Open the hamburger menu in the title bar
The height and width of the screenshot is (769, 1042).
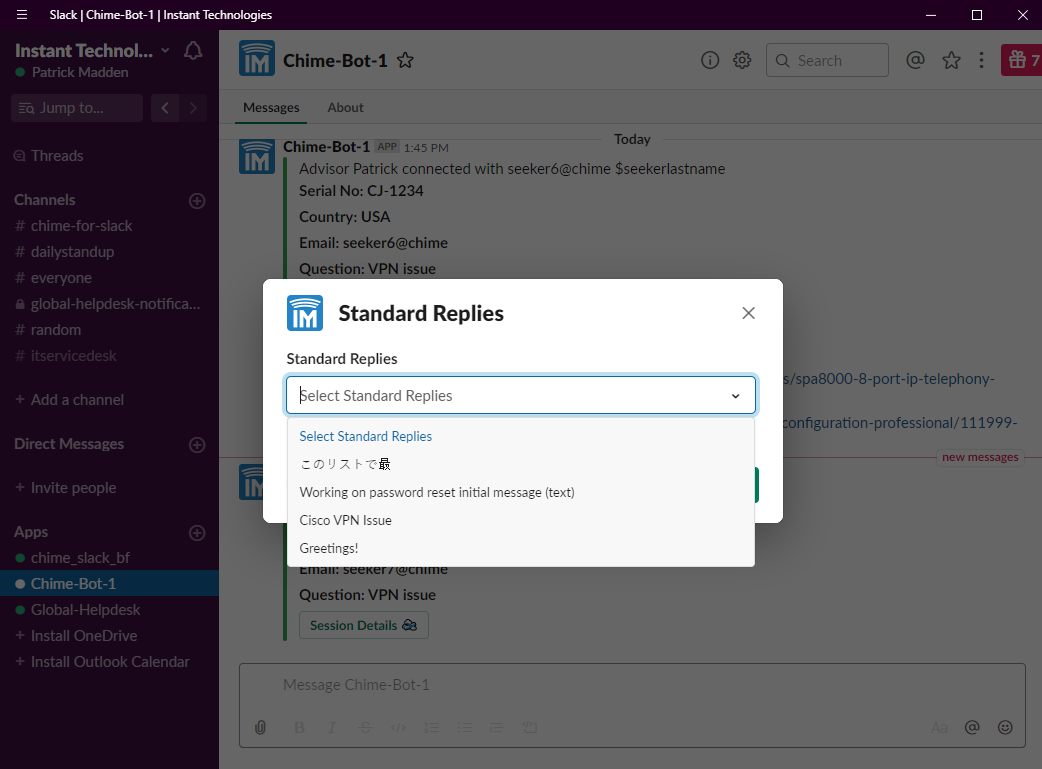tap(22, 15)
